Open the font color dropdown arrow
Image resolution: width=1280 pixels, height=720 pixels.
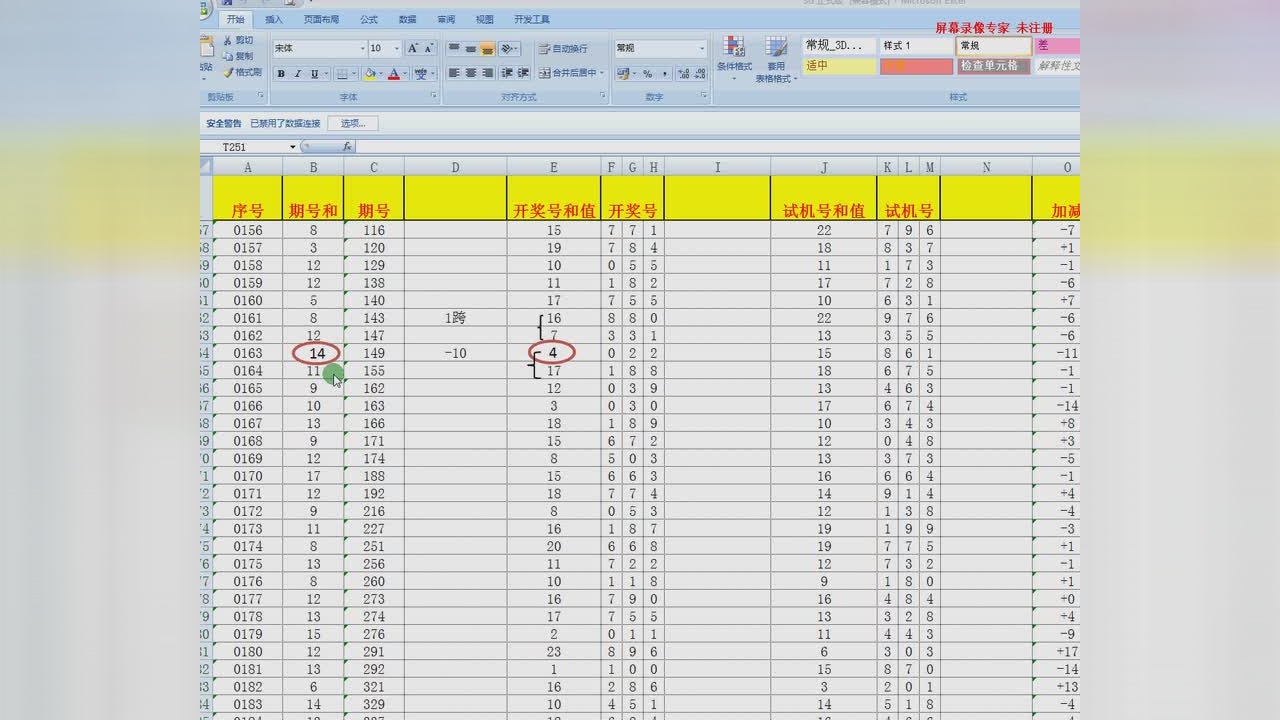[405, 73]
